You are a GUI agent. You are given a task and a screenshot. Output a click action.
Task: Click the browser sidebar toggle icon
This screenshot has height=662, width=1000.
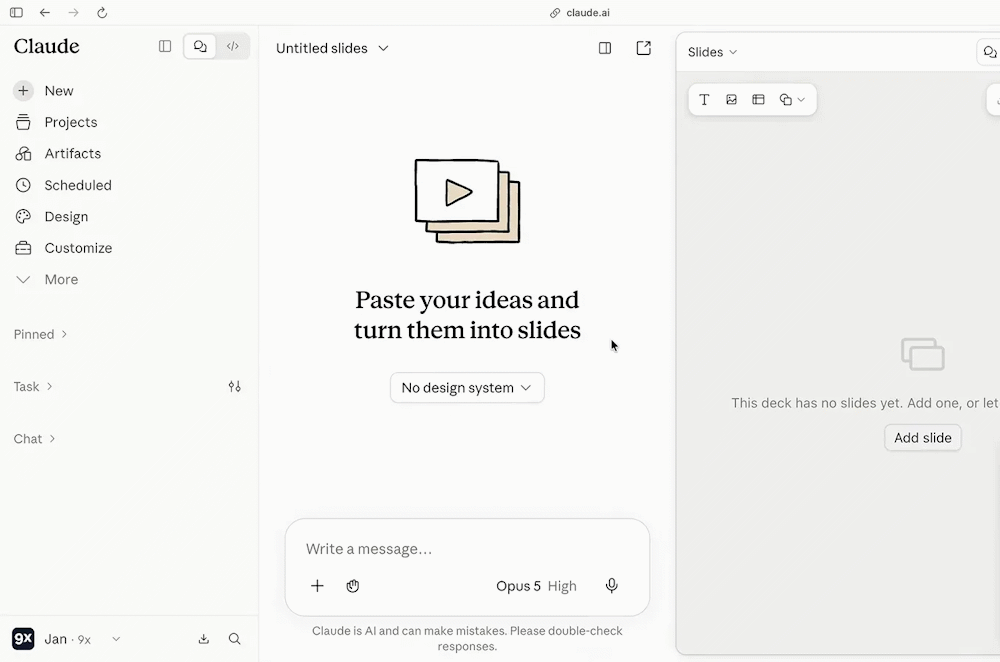point(17,13)
